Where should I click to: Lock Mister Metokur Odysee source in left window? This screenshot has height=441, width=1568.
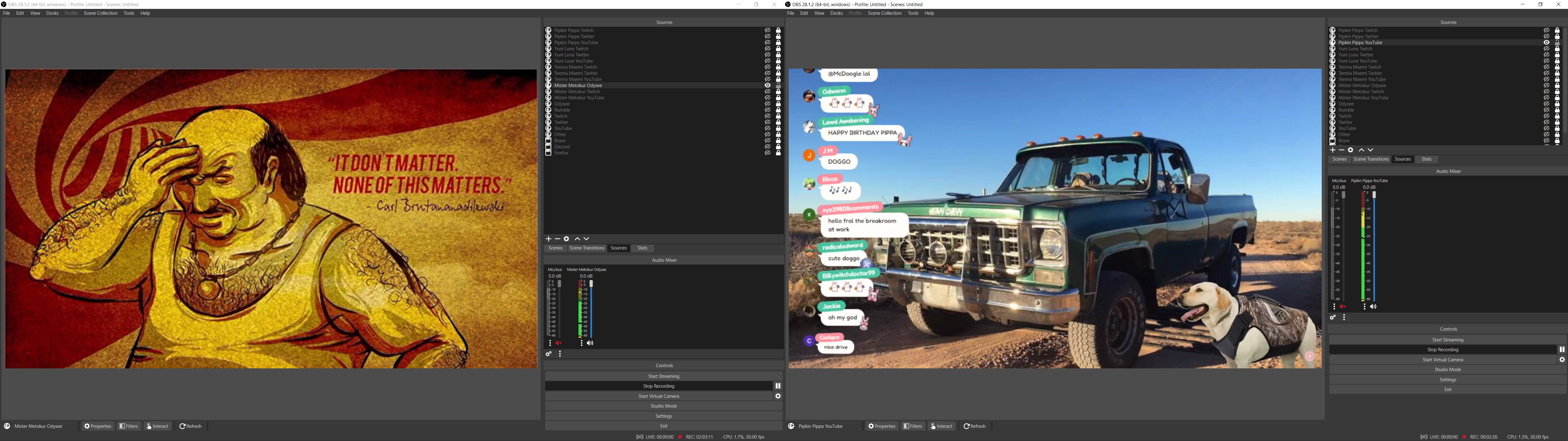[x=778, y=85]
